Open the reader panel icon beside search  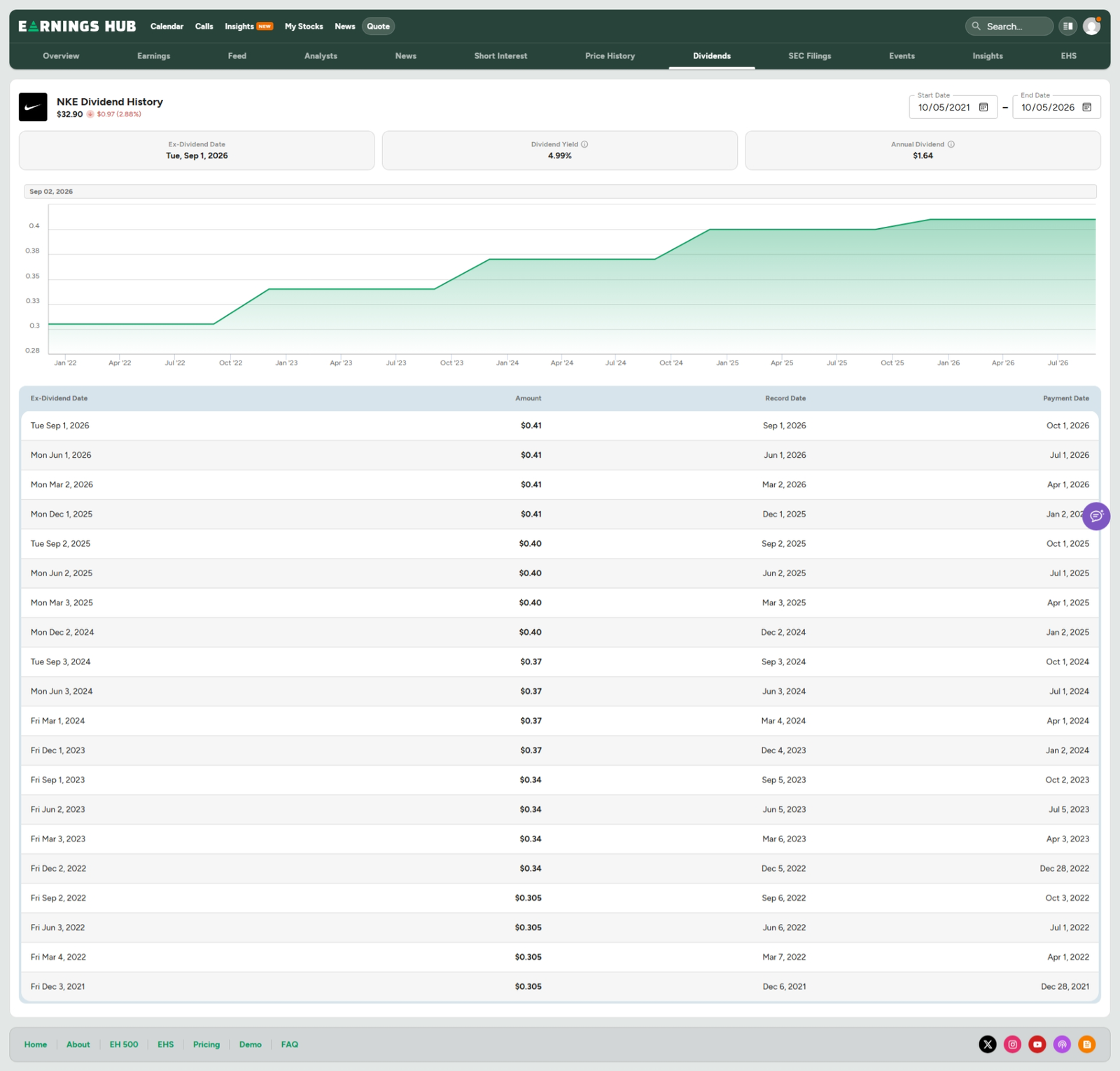tap(1067, 26)
